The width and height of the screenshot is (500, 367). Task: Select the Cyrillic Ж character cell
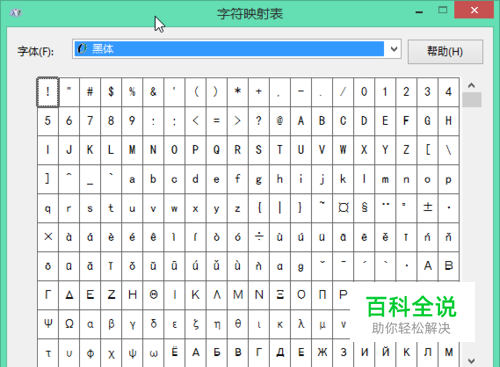click(x=322, y=353)
